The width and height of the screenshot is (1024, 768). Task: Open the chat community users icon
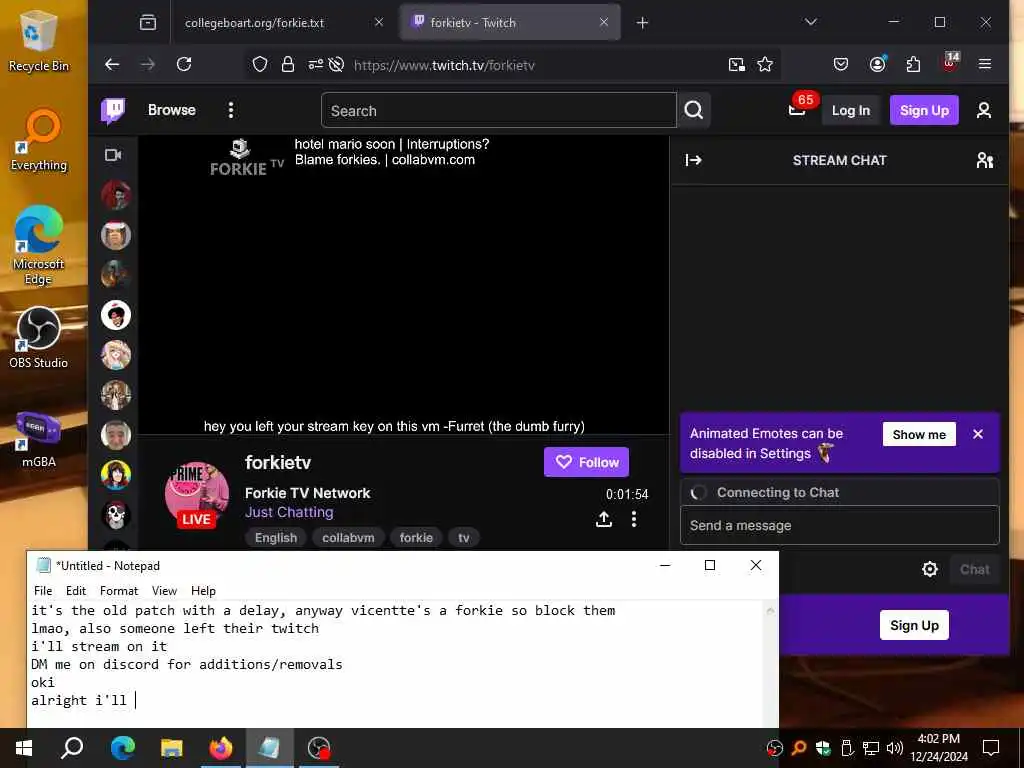984,160
